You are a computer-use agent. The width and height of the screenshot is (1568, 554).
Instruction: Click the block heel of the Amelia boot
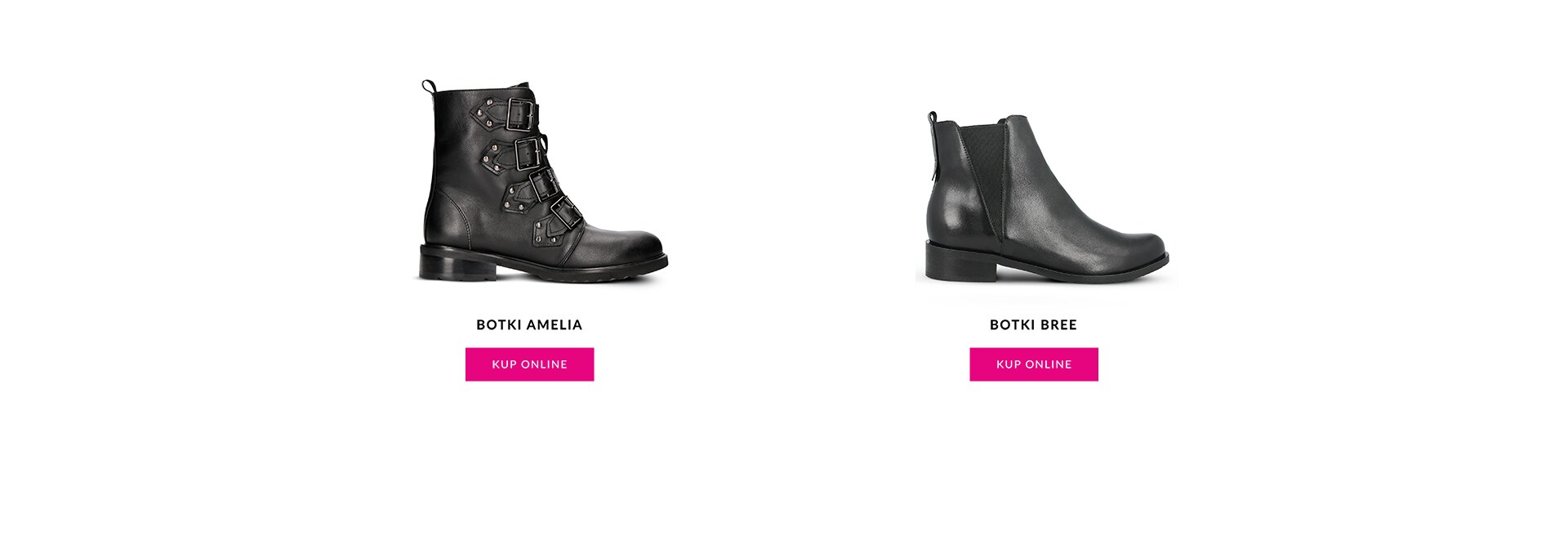tap(457, 263)
